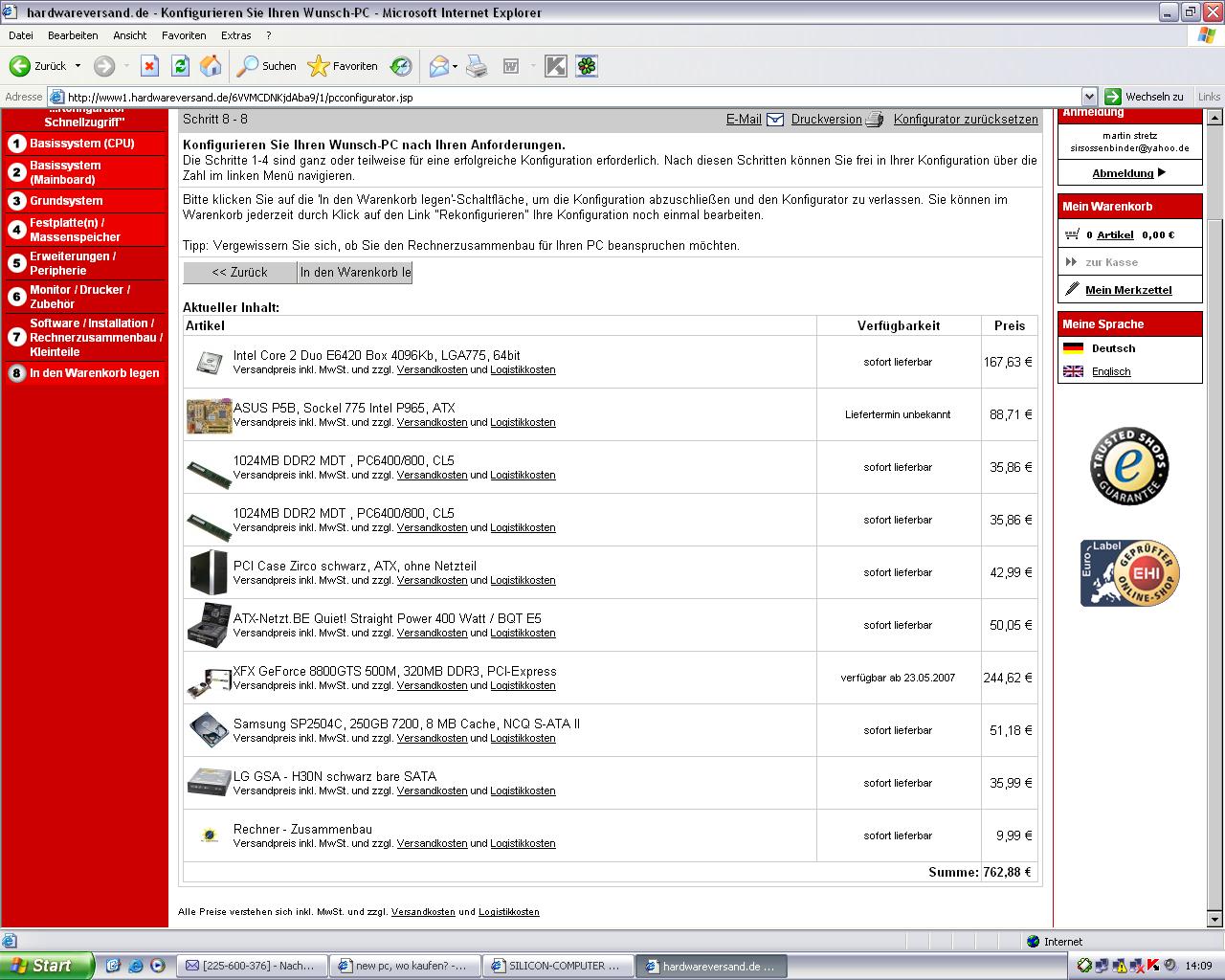1225x980 pixels.
Task: Click the EHI Geprüfter Online-Shop badge
Action: [x=1129, y=573]
